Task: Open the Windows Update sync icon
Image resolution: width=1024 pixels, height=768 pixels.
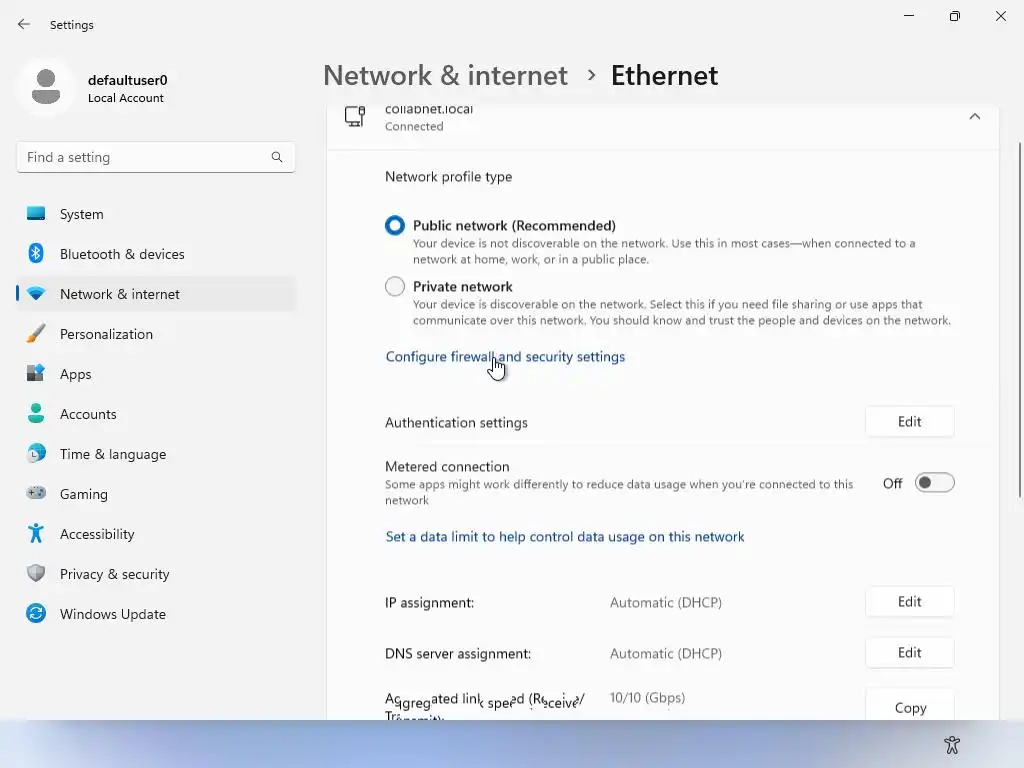Action: click(36, 614)
